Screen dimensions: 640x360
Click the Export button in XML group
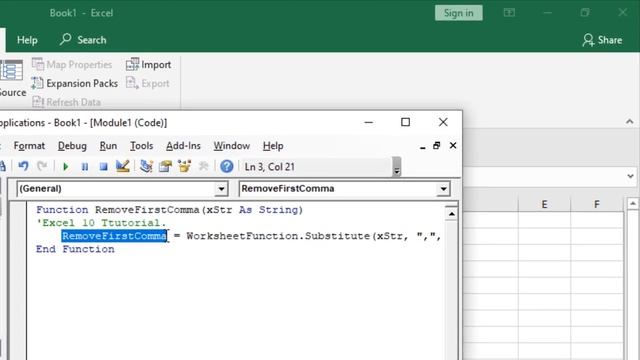tap(147, 83)
